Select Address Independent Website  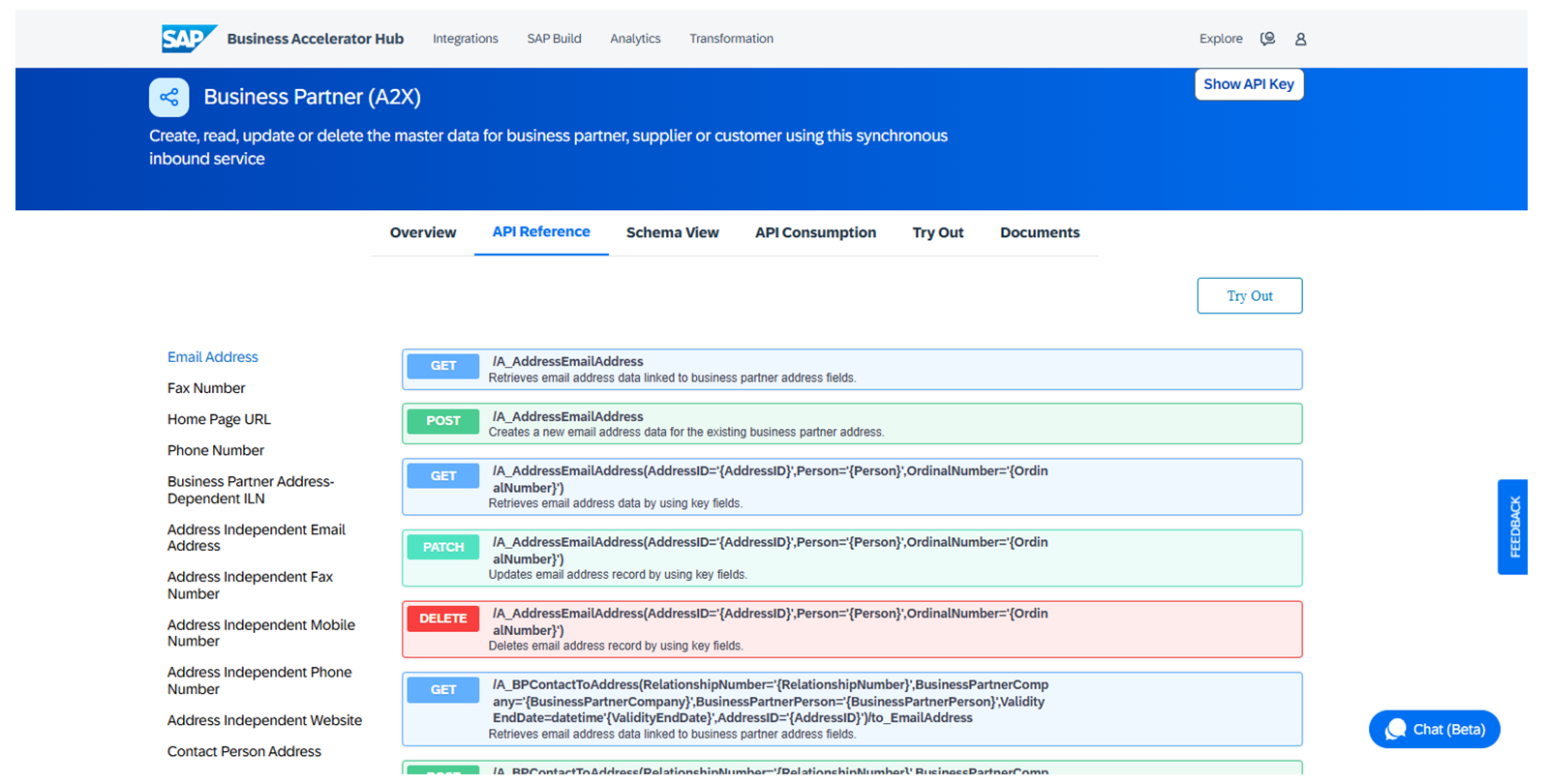(x=264, y=720)
